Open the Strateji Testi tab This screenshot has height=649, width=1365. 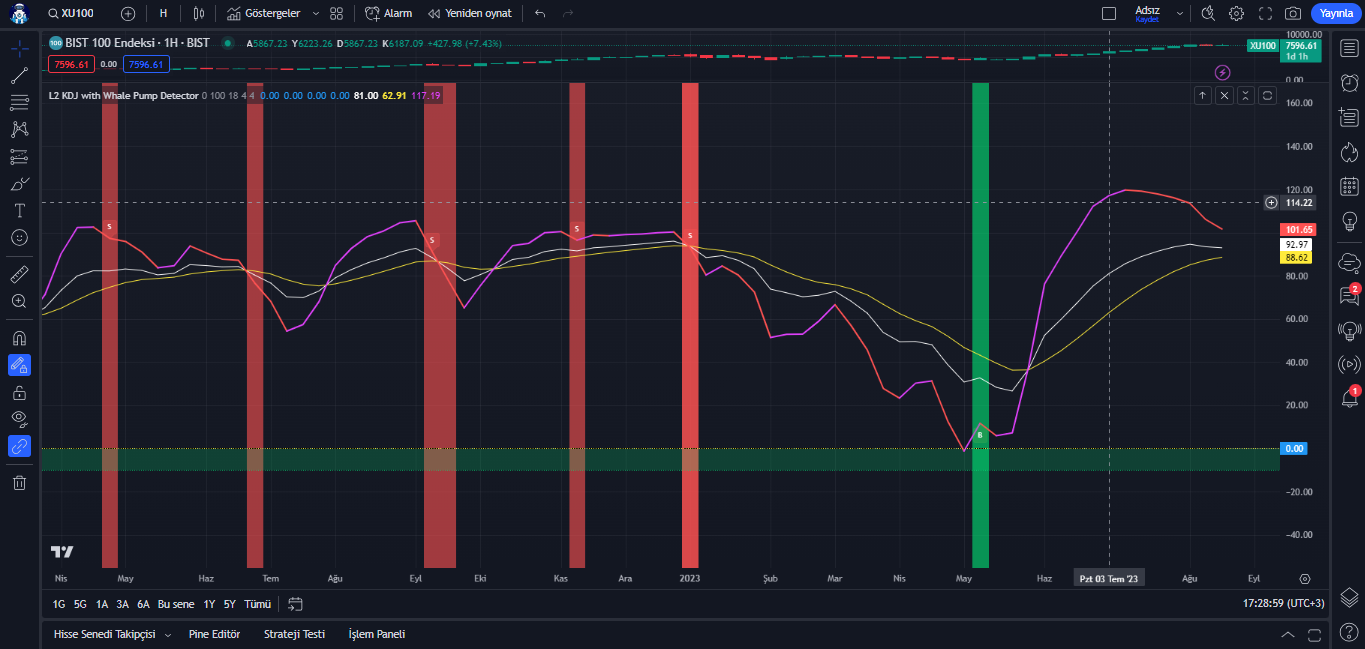294,634
